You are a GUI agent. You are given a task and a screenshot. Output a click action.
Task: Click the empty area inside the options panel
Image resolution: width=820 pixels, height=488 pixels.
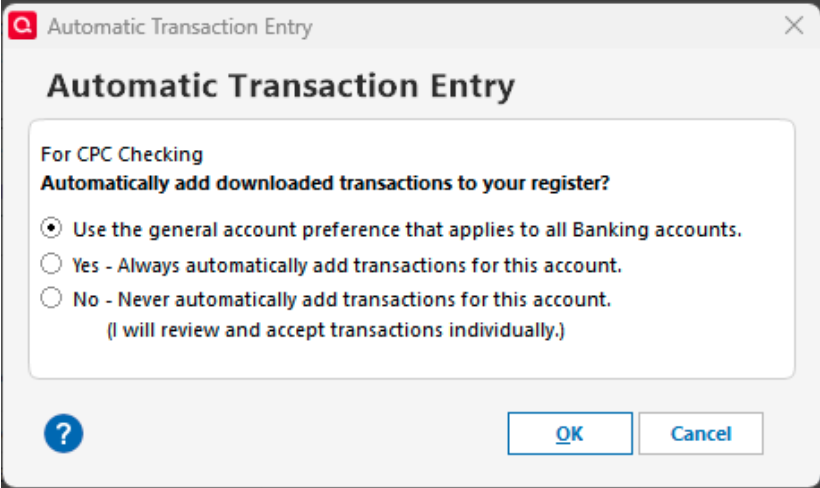(680, 340)
